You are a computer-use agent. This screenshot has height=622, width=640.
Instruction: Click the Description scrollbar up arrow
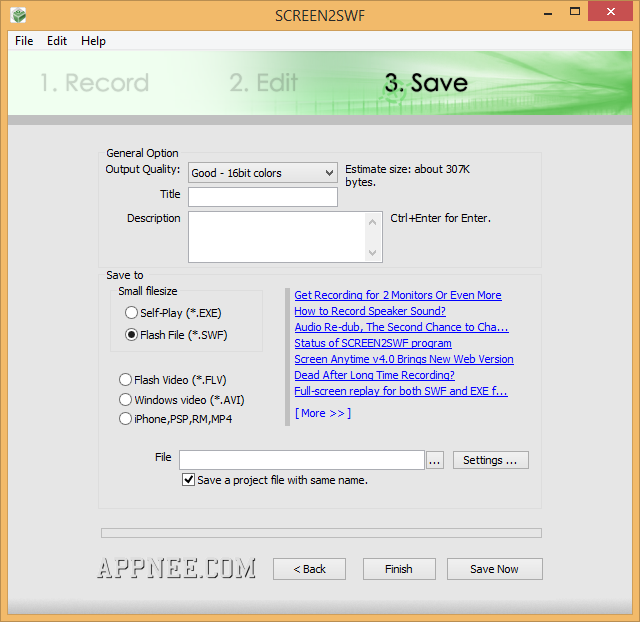[x=372, y=222]
